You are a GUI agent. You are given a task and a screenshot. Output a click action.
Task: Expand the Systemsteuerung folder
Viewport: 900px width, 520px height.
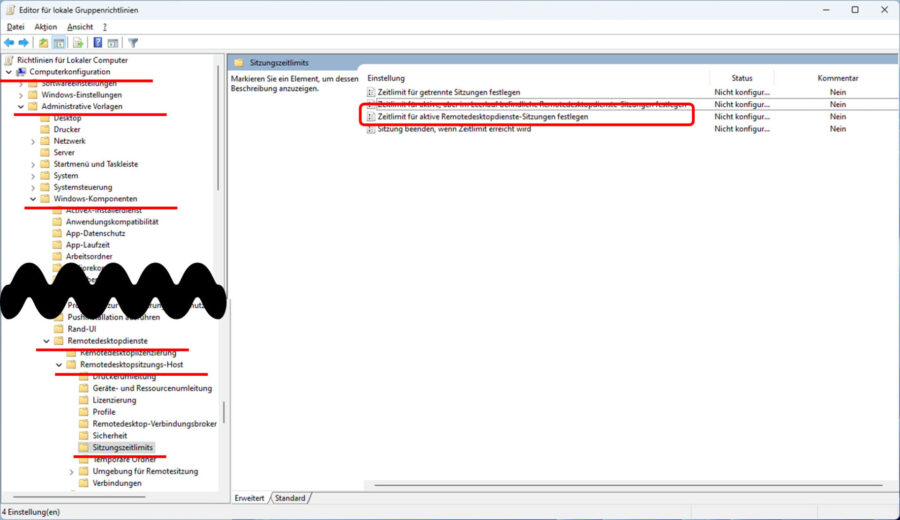pyautogui.click(x=33, y=188)
